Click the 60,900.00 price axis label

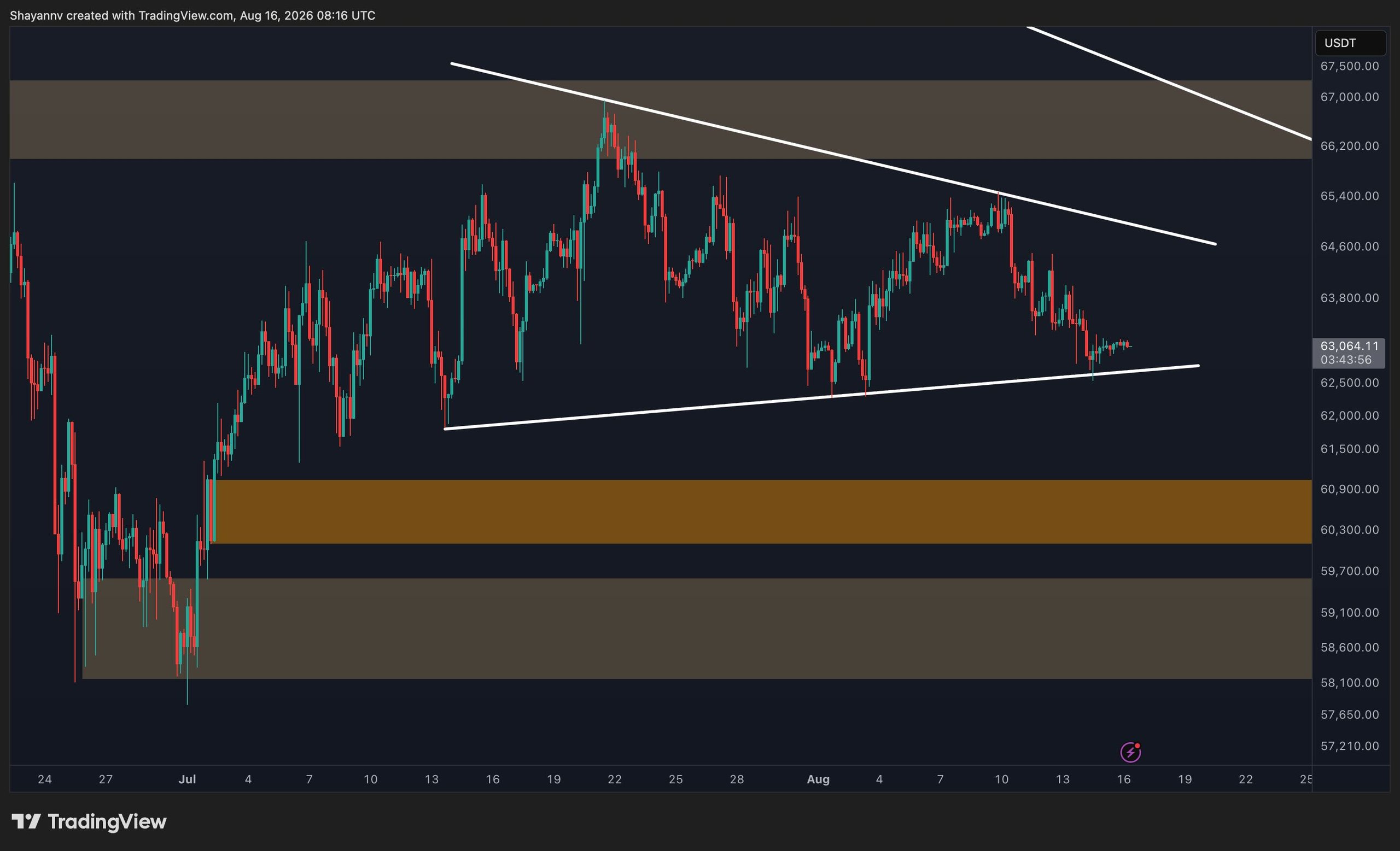tap(1350, 489)
